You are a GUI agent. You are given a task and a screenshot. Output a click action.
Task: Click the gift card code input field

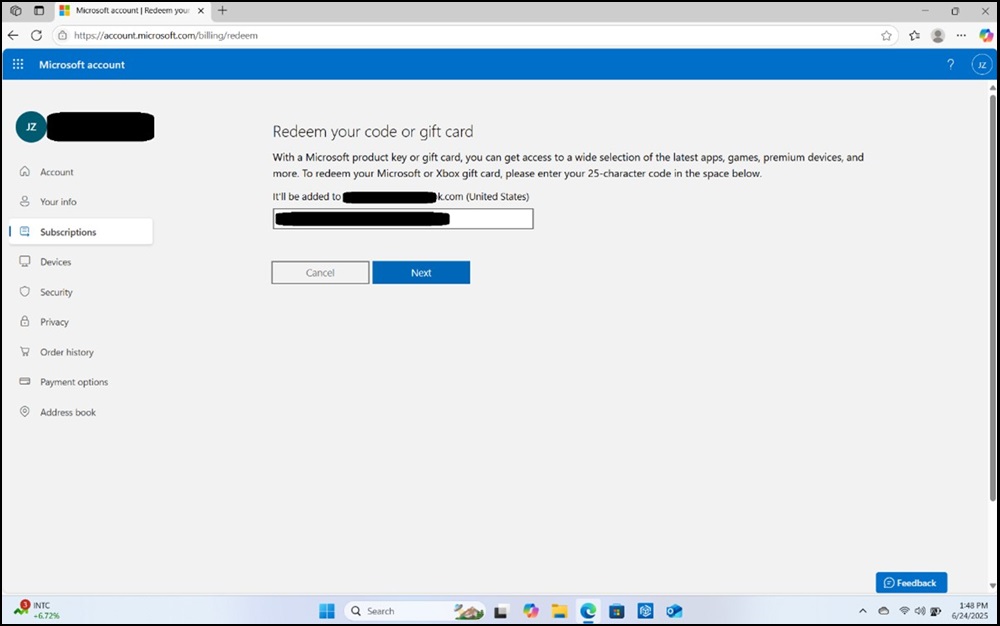pos(402,218)
